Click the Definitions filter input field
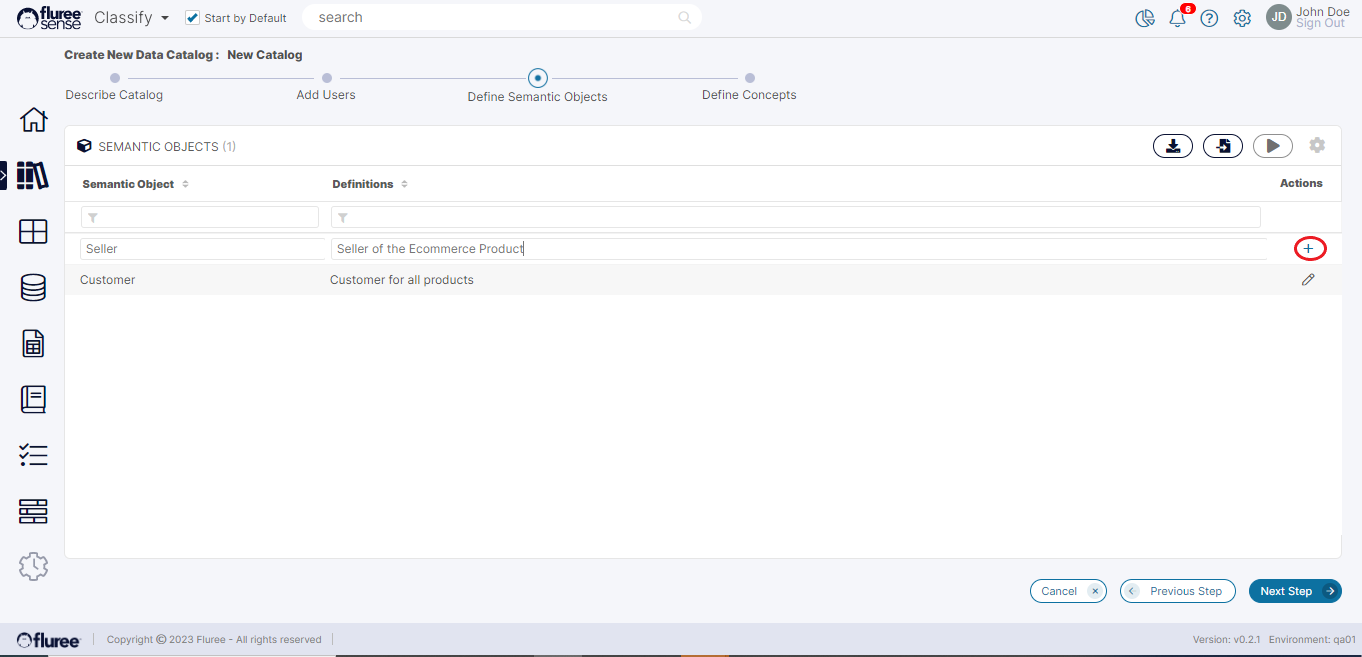 click(795, 217)
